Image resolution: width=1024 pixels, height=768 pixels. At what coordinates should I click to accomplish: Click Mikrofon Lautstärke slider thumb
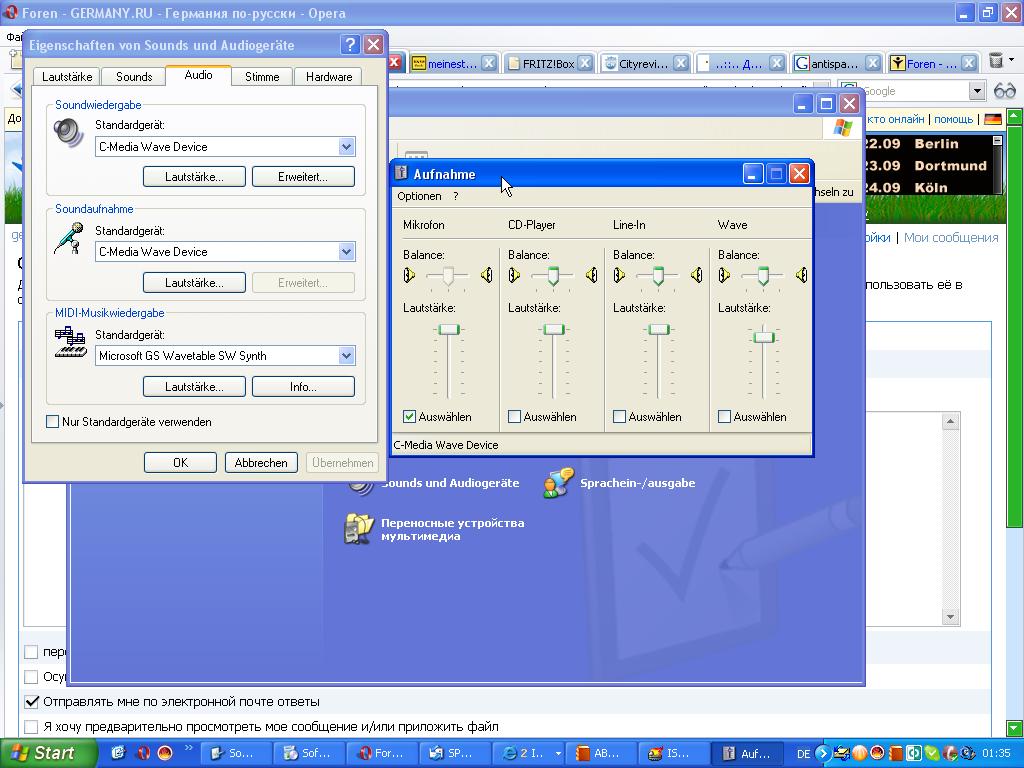point(449,329)
